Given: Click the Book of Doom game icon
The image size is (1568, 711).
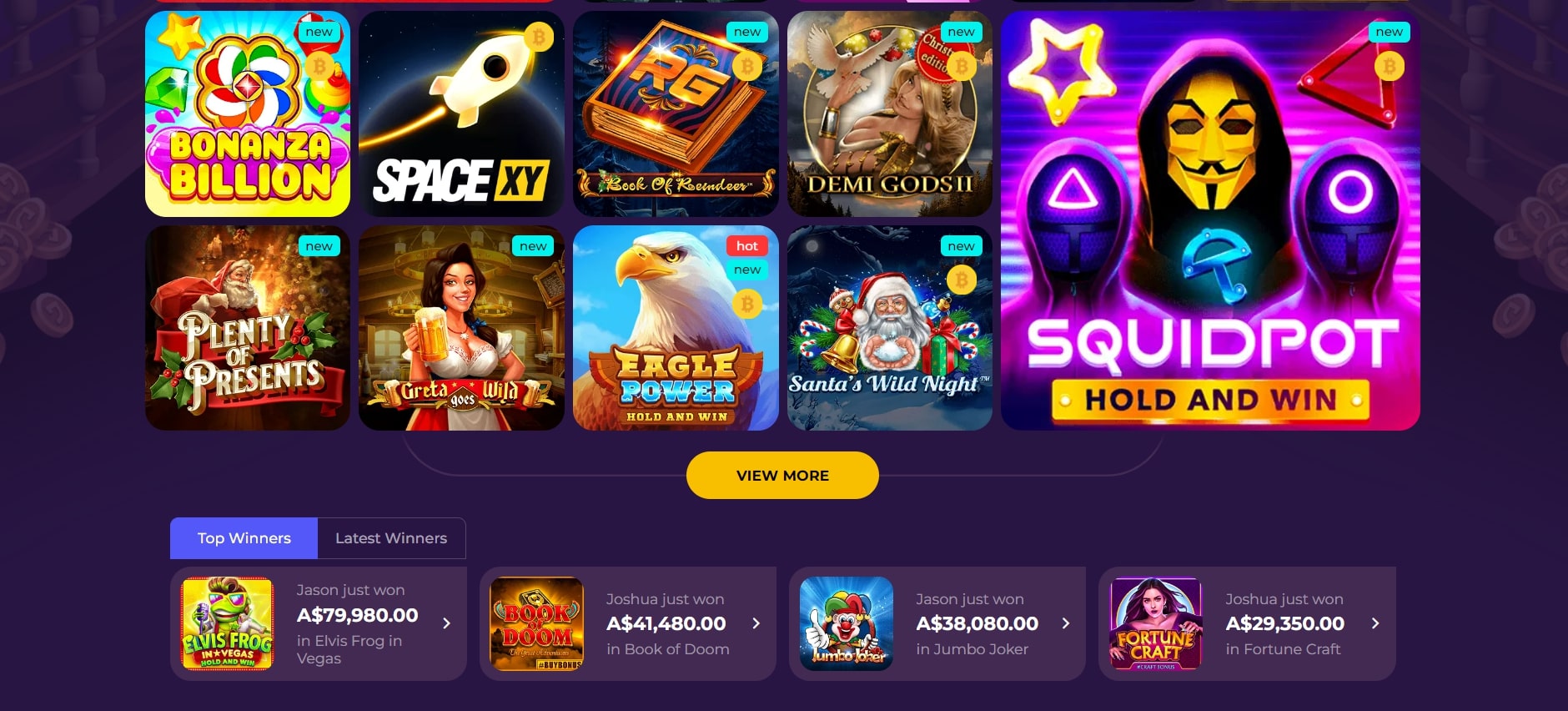Looking at the screenshot, I should 537,623.
